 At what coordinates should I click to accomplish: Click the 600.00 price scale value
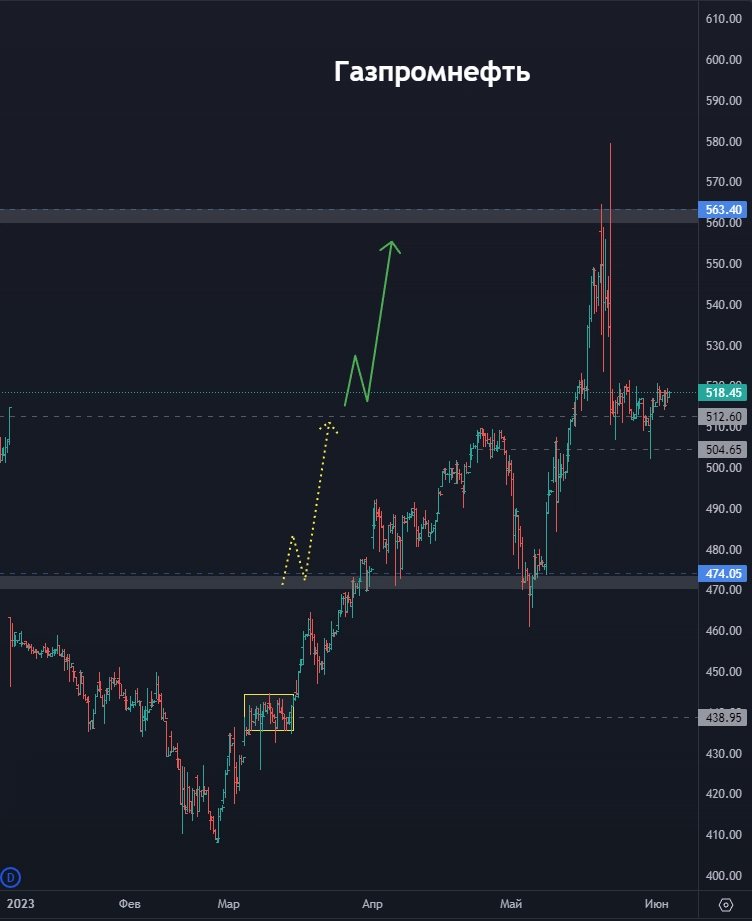pyautogui.click(x=724, y=59)
